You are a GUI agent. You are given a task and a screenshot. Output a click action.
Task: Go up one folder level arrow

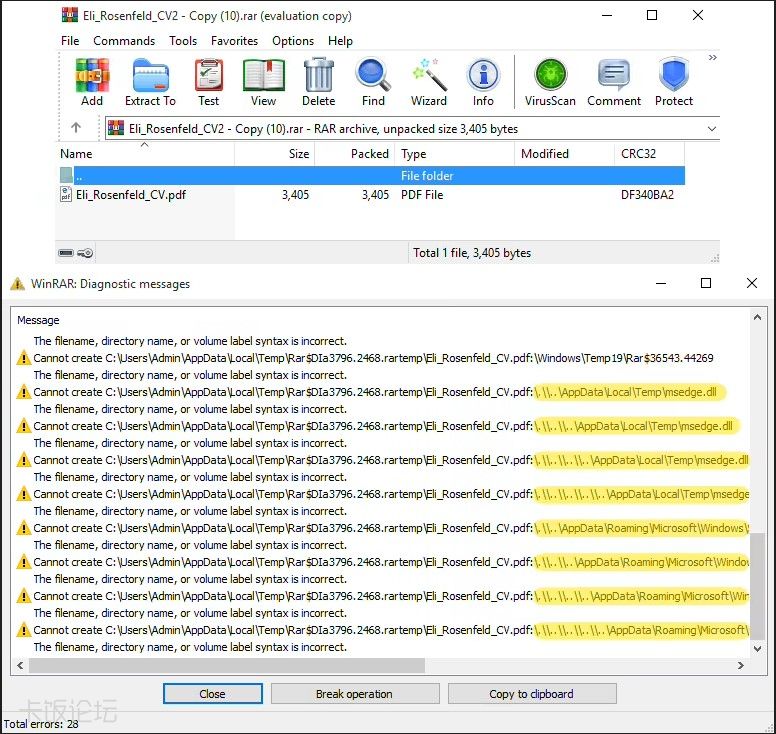76,128
